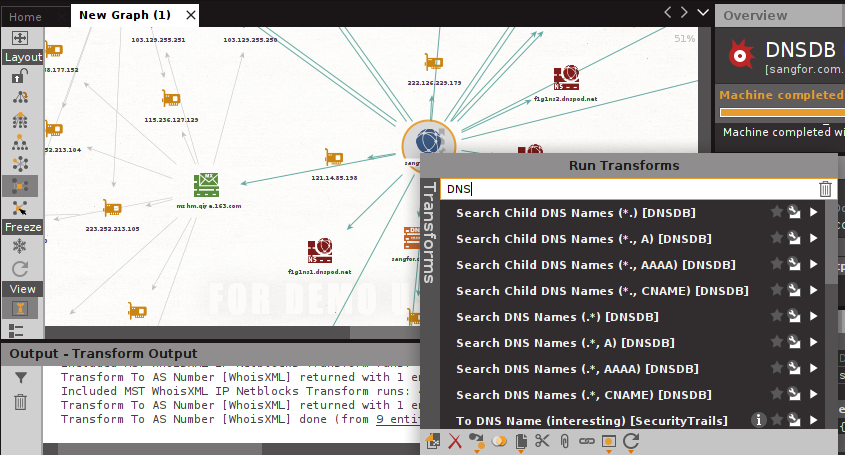The width and height of the screenshot is (845, 455).
Task: Click the refresh layout circular arrow icon
Action: 20,268
